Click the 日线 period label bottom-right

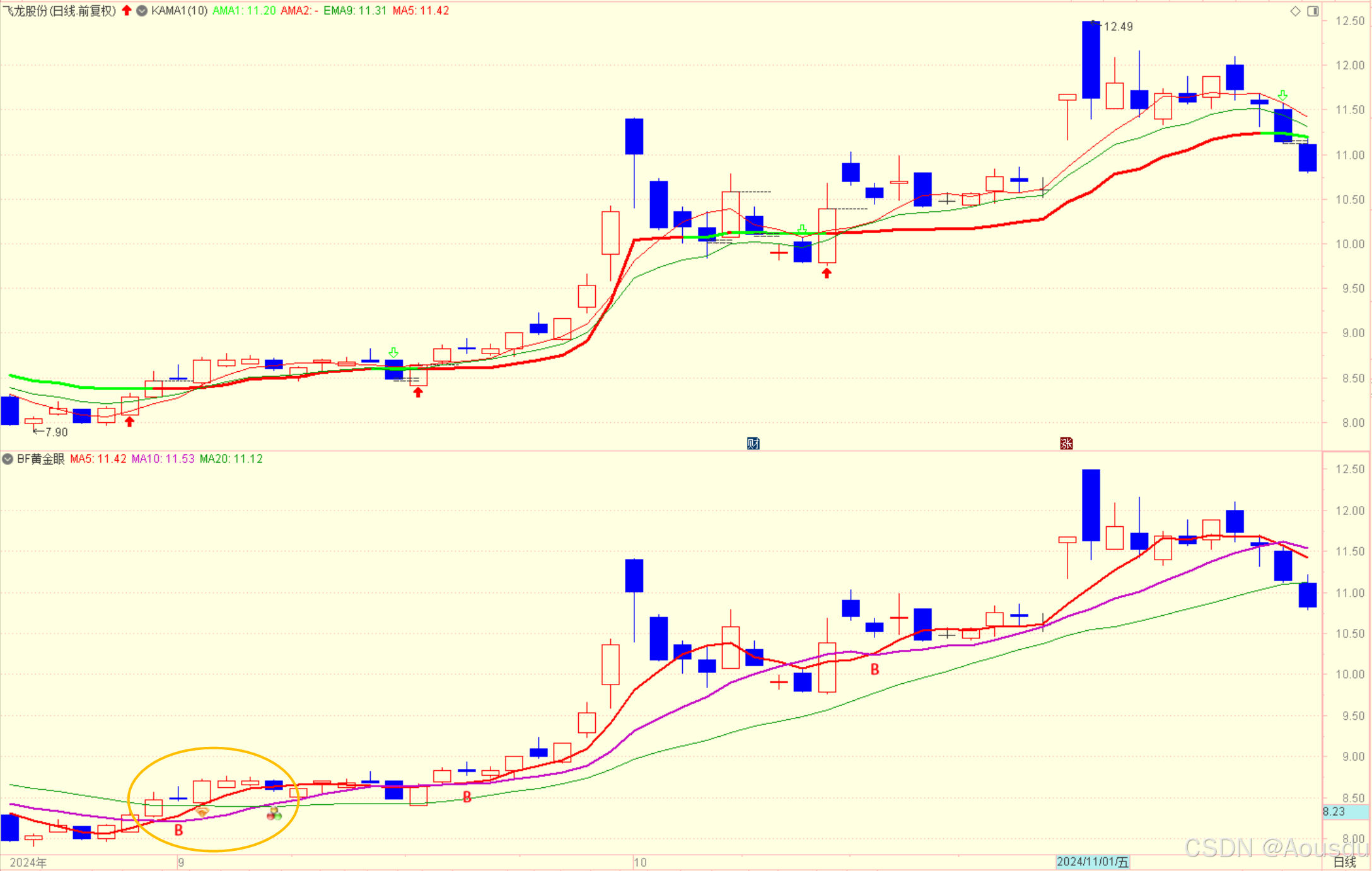pyautogui.click(x=1344, y=862)
